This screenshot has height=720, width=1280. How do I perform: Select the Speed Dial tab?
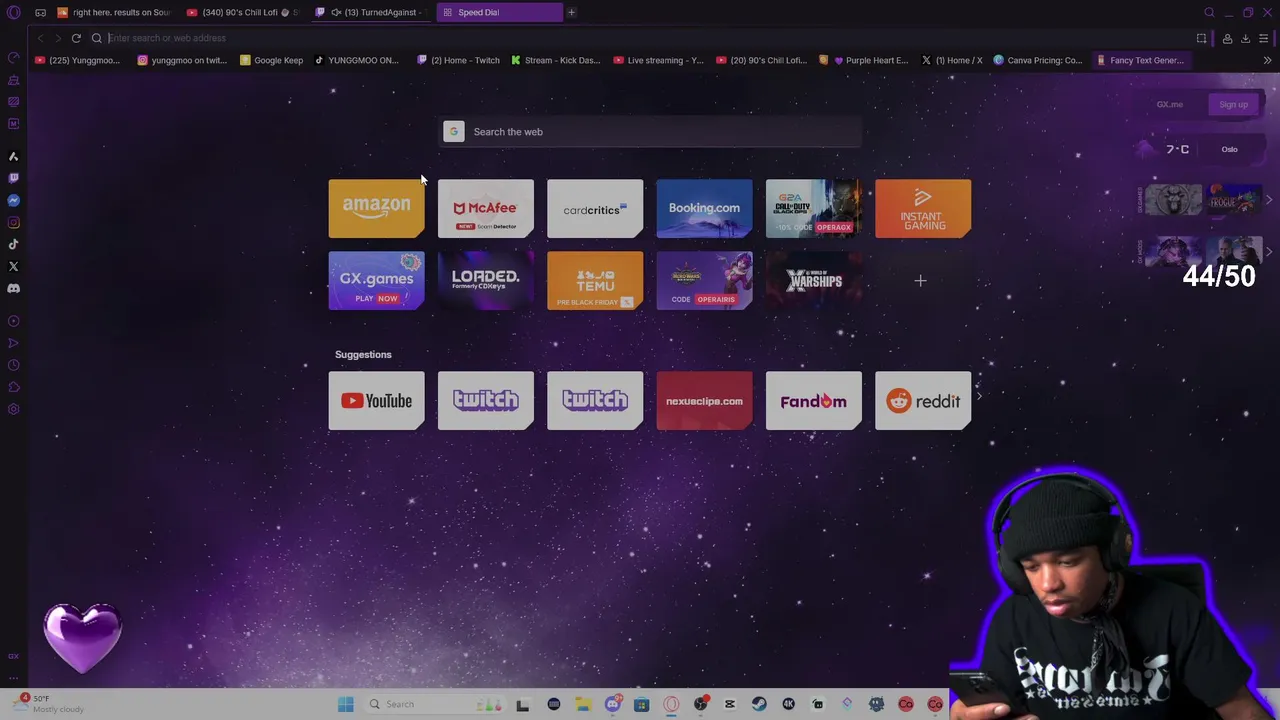(499, 13)
